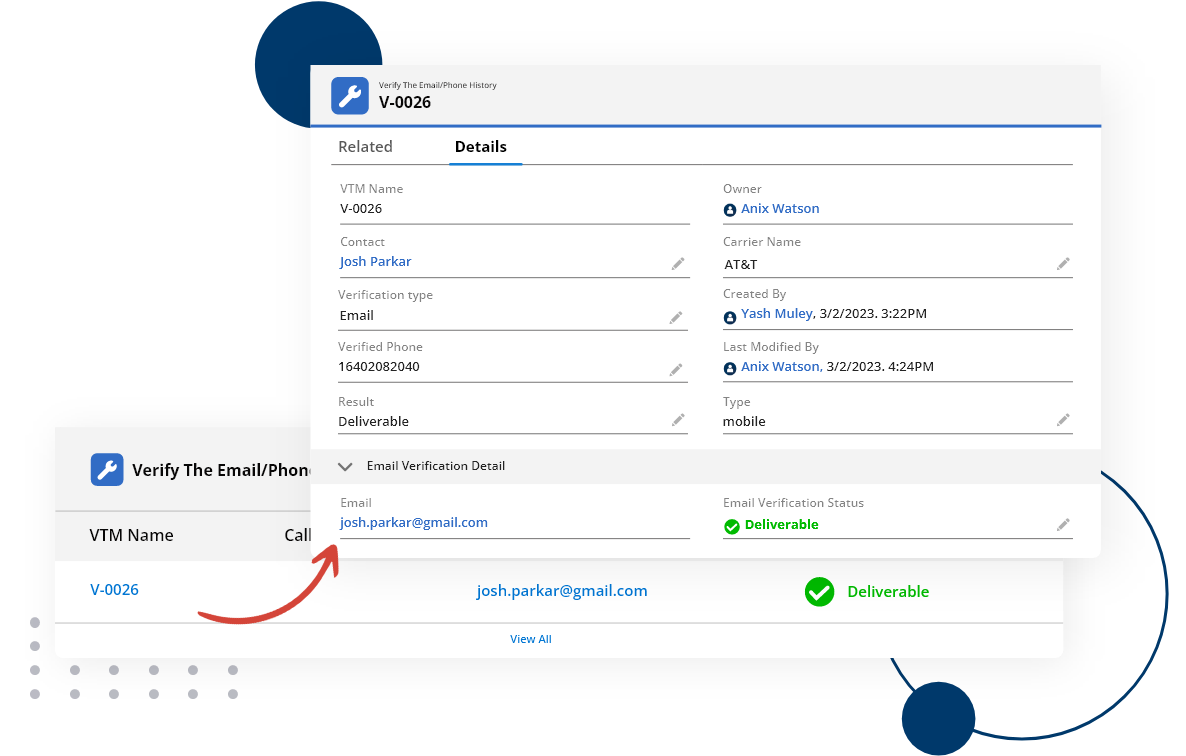Image resolution: width=1186 pixels, height=756 pixels.
Task: Edit Email Verification Status pencil icon
Action: pos(1063,525)
